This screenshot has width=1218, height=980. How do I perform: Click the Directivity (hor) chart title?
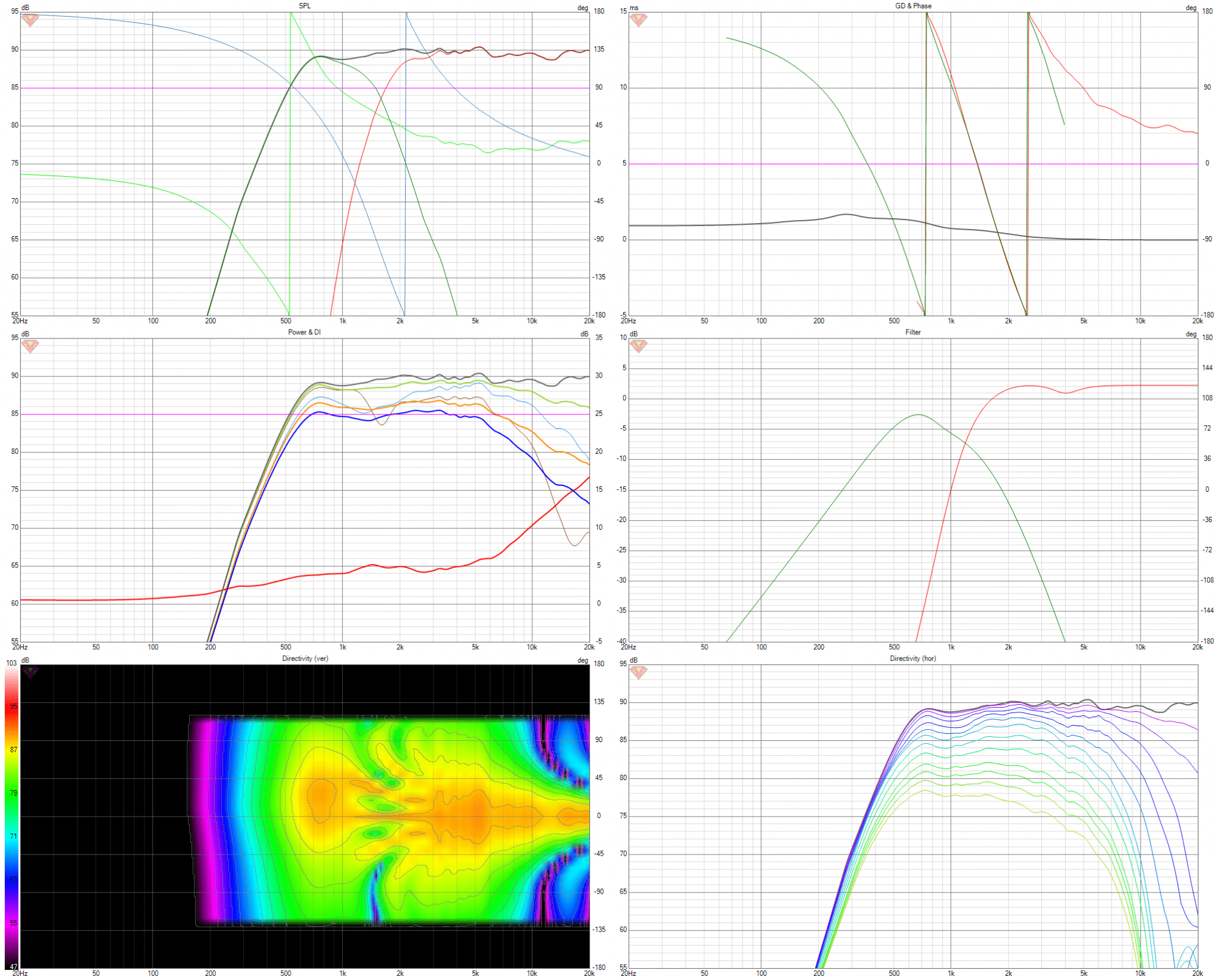click(913, 658)
